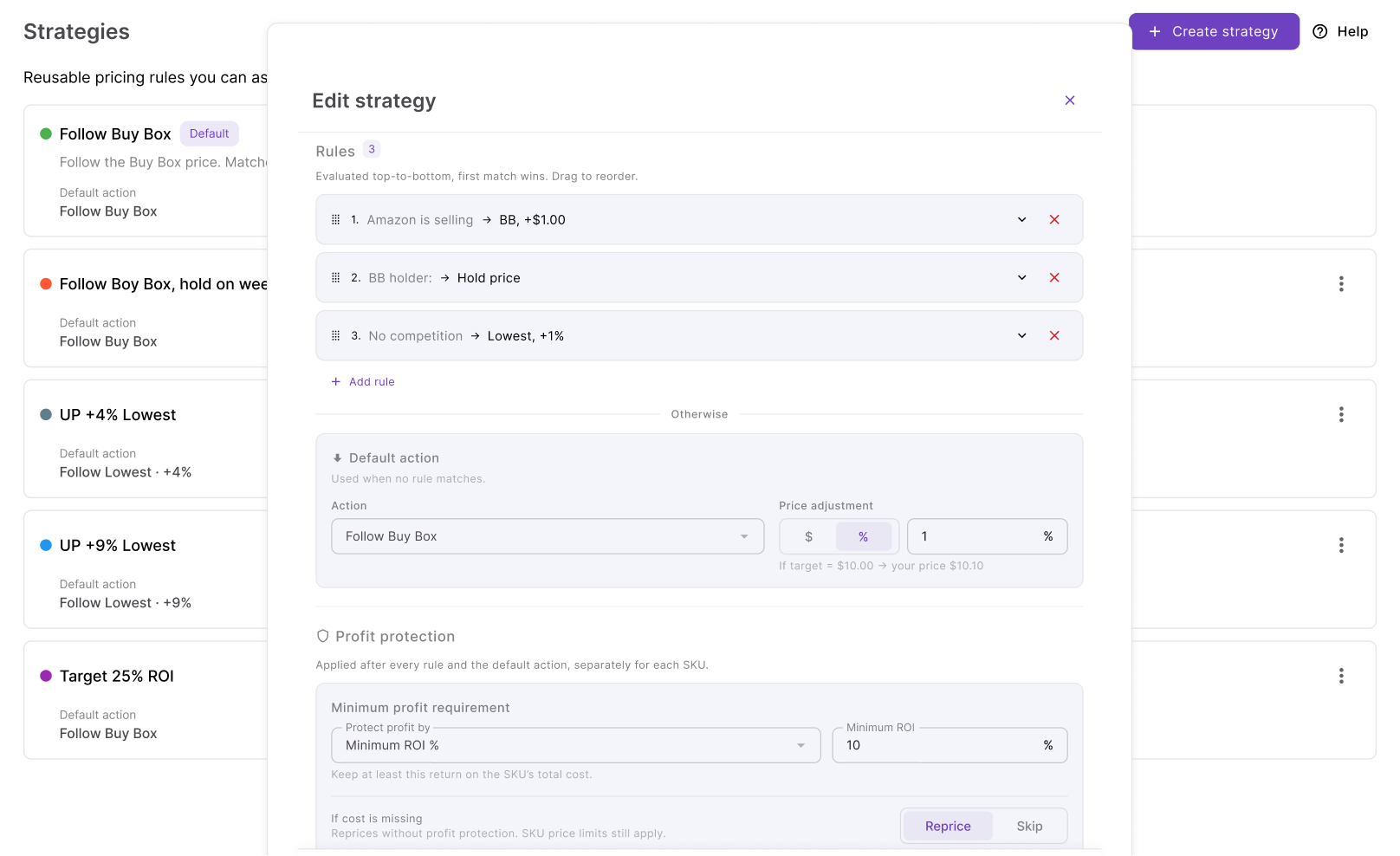Image resolution: width=1400 pixels, height=856 pixels.
Task: Click 'Follow Lowest · +4%' default action text
Action: tap(126, 473)
